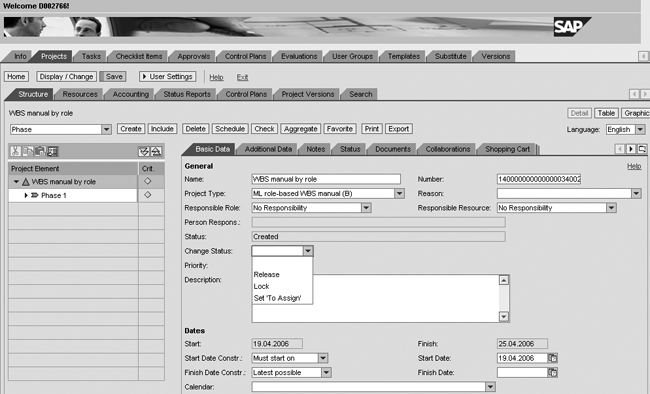This screenshot has width=650, height=394.
Task: Click the Description scrollbar down arrow
Action: point(504,317)
